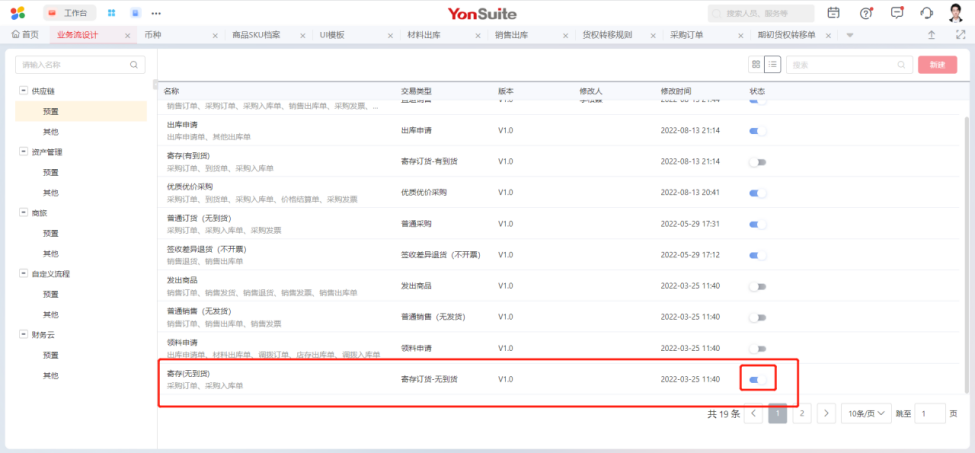This screenshot has height=453, width=975.
Task: Enable status switch for 发出商品 row
Action: point(757,286)
